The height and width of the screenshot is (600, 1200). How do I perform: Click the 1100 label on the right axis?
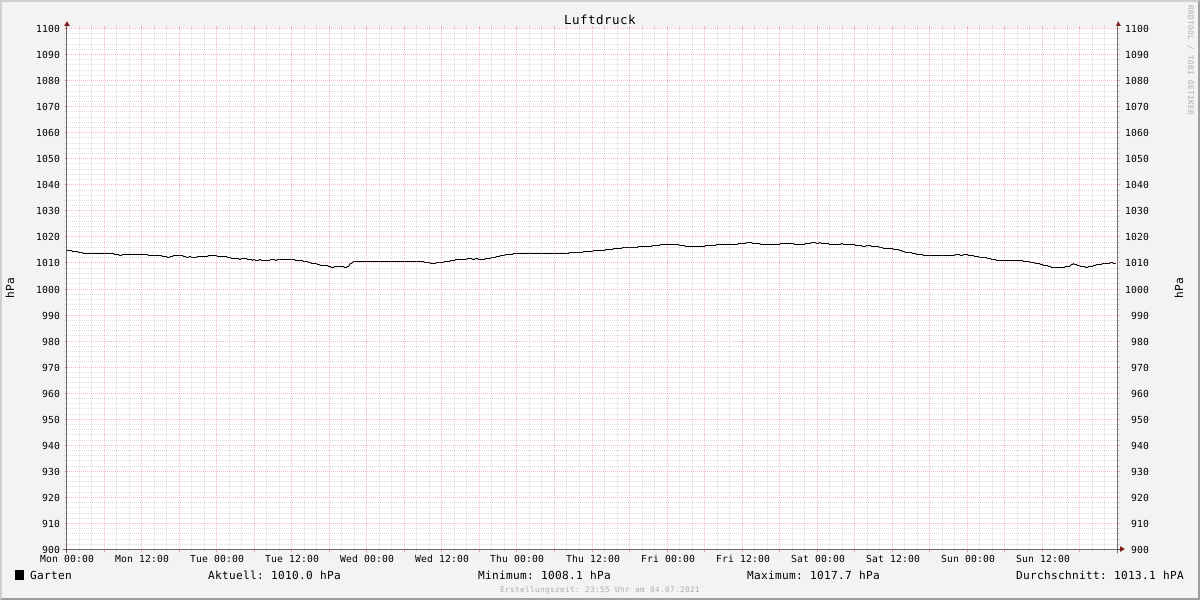[1136, 29]
